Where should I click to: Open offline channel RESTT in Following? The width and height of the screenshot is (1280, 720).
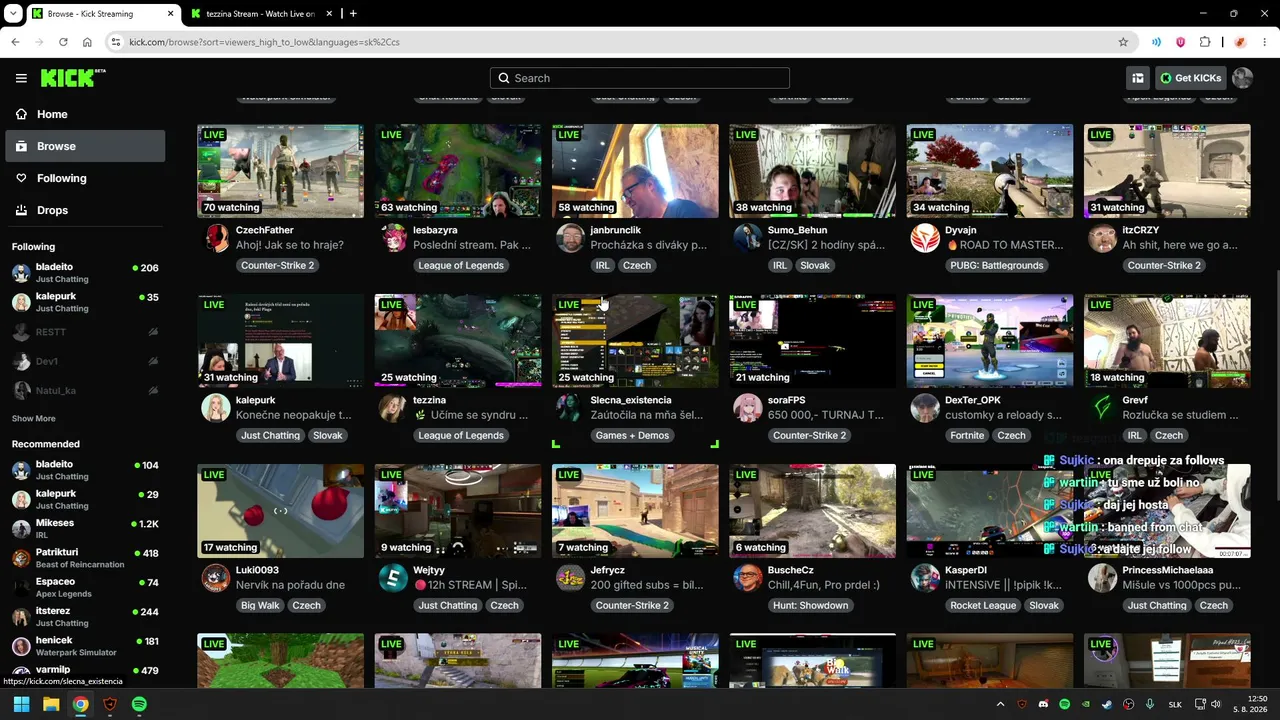coord(85,332)
